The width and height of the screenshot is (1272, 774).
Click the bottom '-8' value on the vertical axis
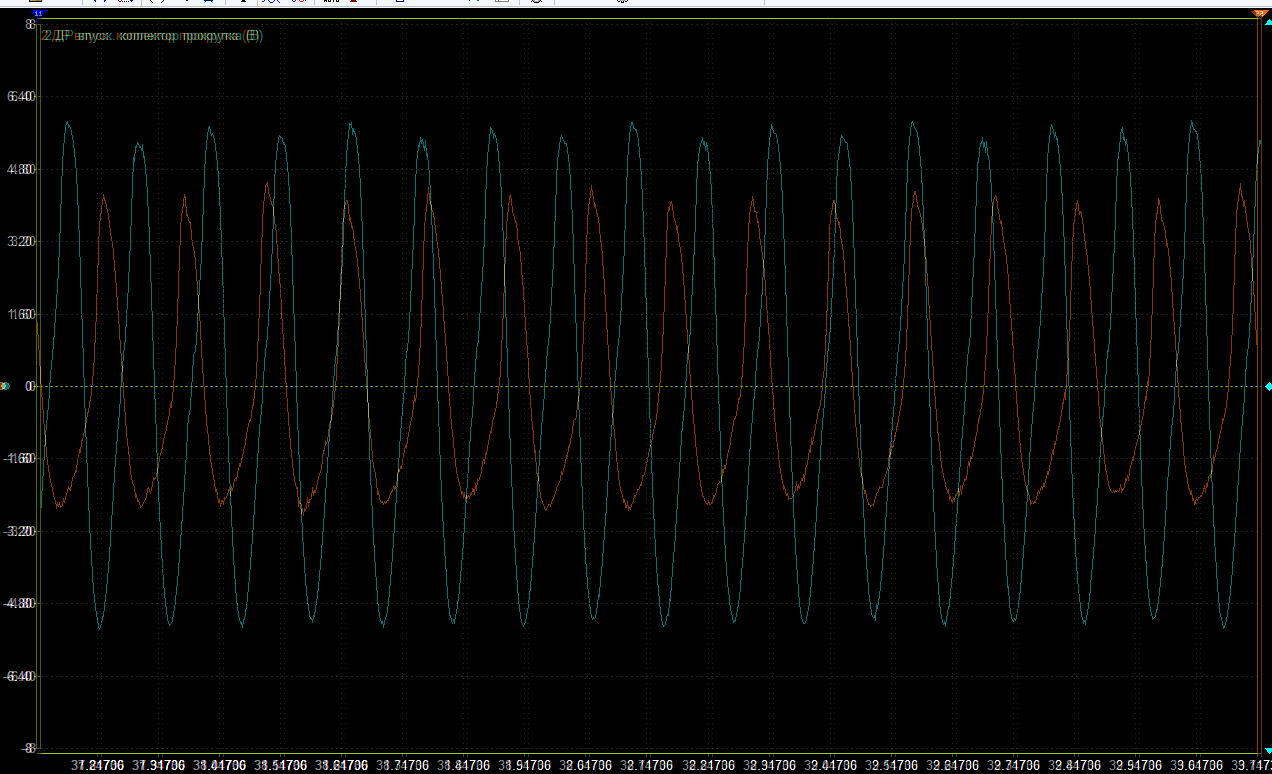point(28,748)
